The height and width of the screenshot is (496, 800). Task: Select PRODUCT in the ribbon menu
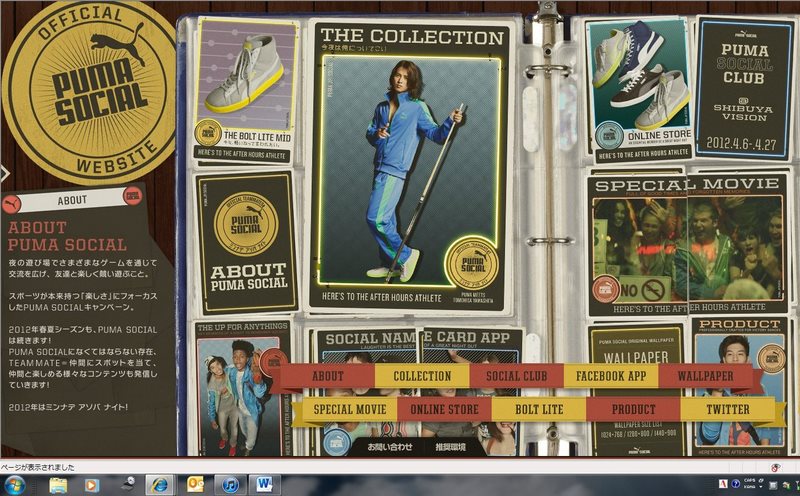click(633, 409)
